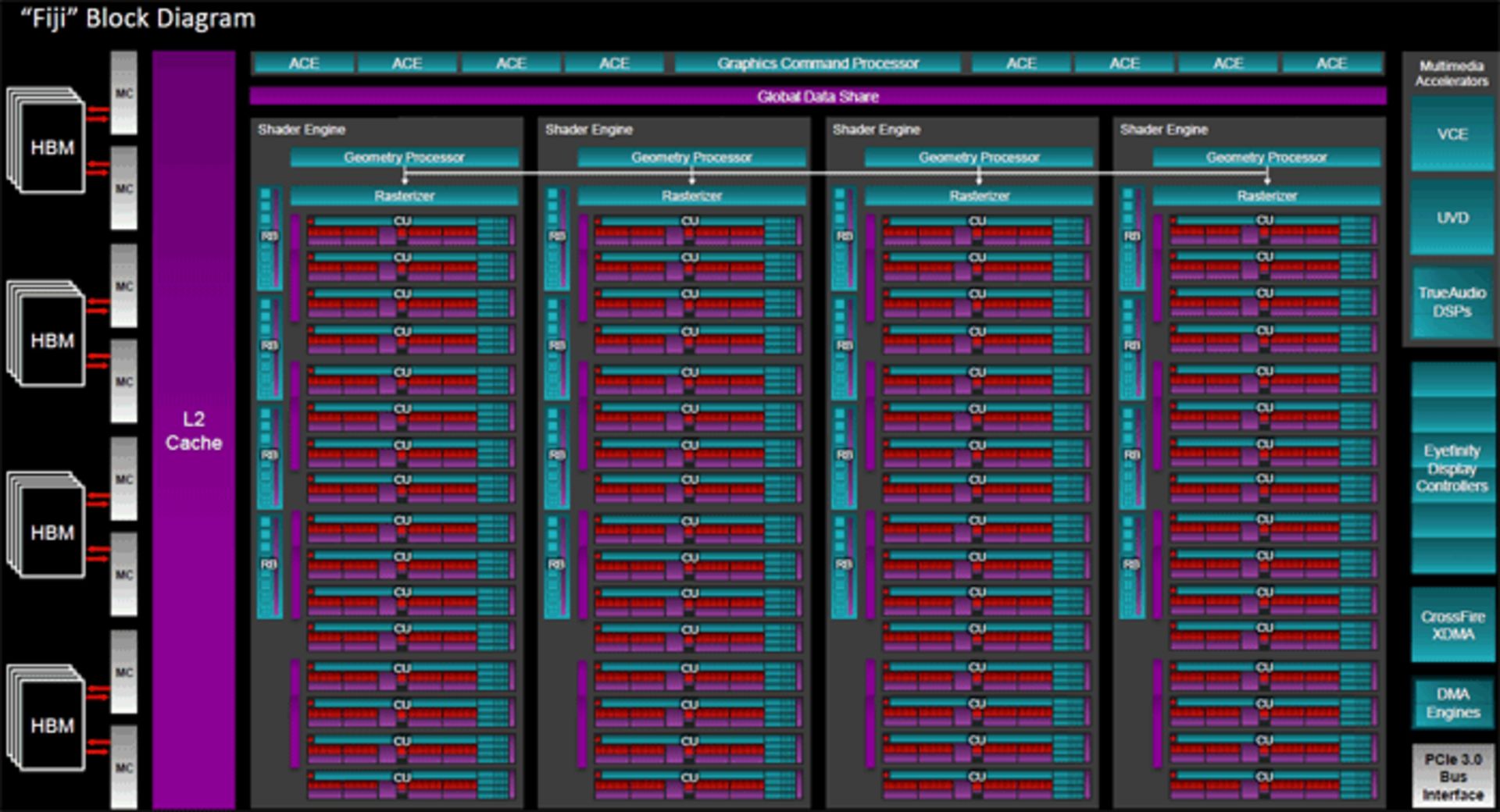Click the third Shader Engine label from left

point(877,130)
